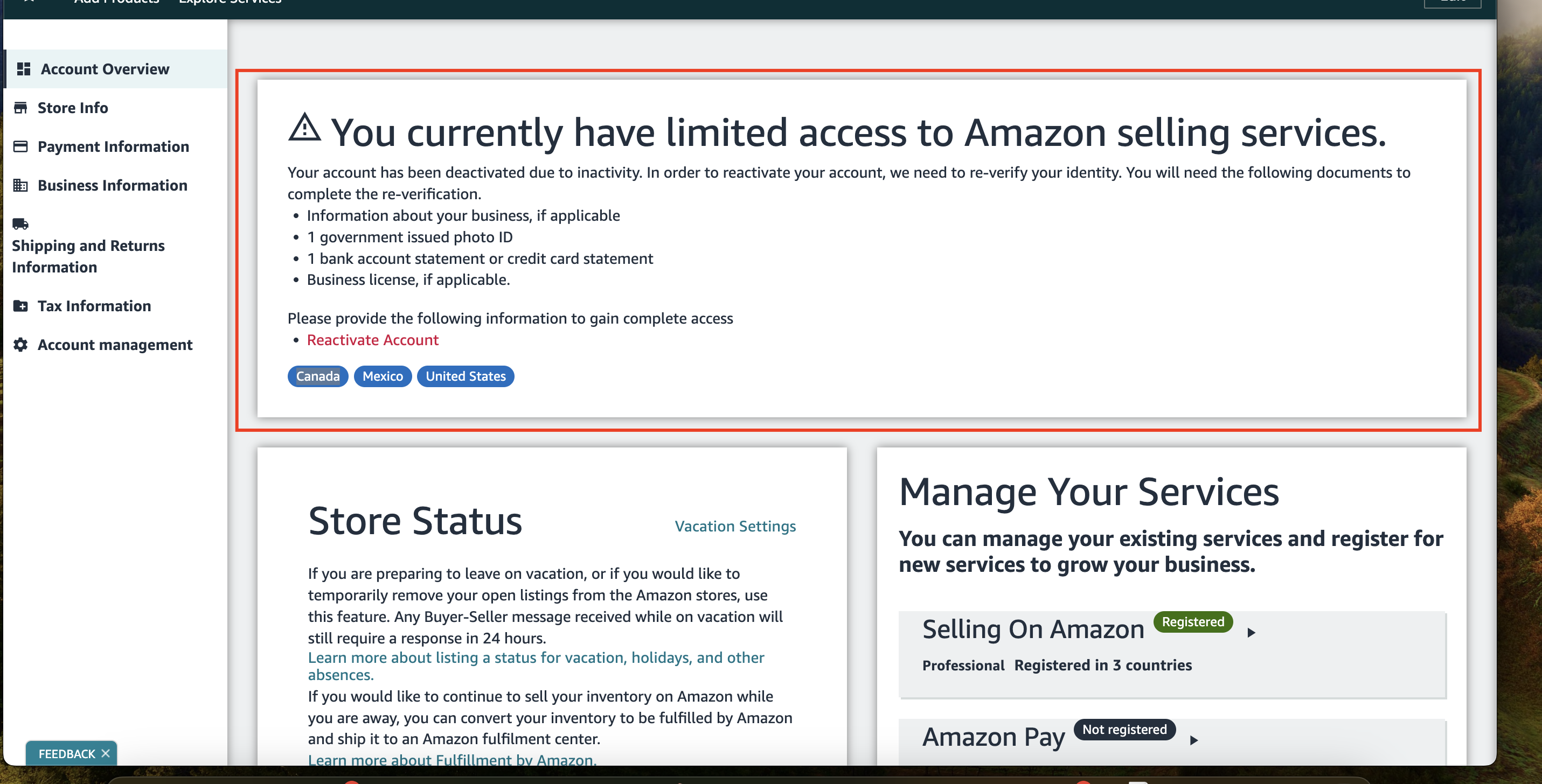The image size is (1542, 784).
Task: Expand the Selling On Amazon arrow
Action: (1251, 632)
